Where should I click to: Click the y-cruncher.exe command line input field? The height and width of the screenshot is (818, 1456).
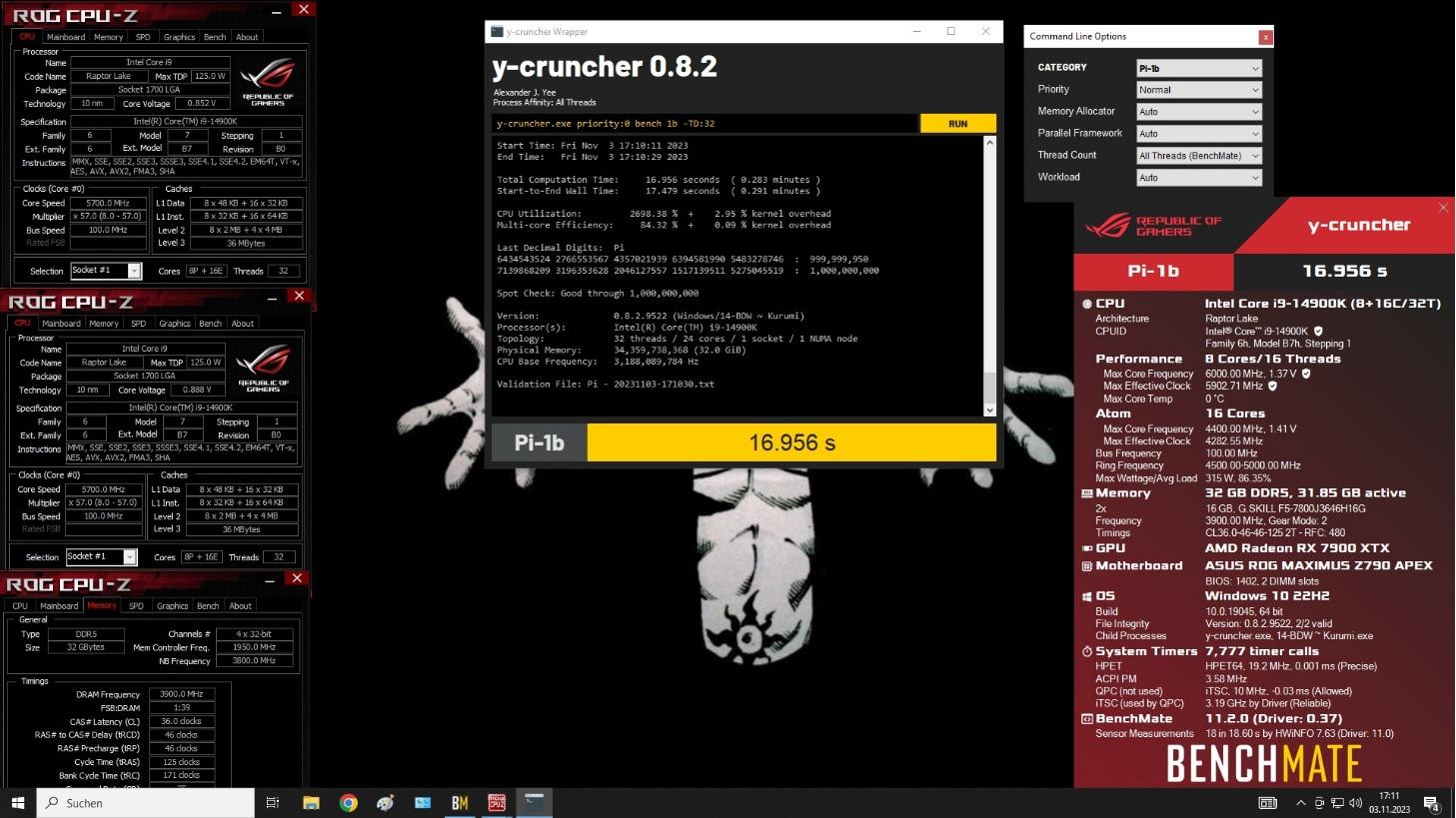(705, 124)
